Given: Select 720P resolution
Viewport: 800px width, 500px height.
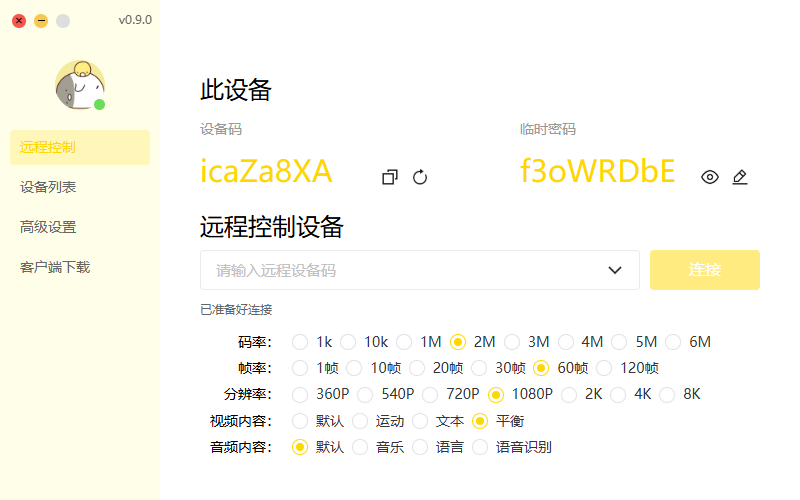Looking at the screenshot, I should [x=430, y=394].
